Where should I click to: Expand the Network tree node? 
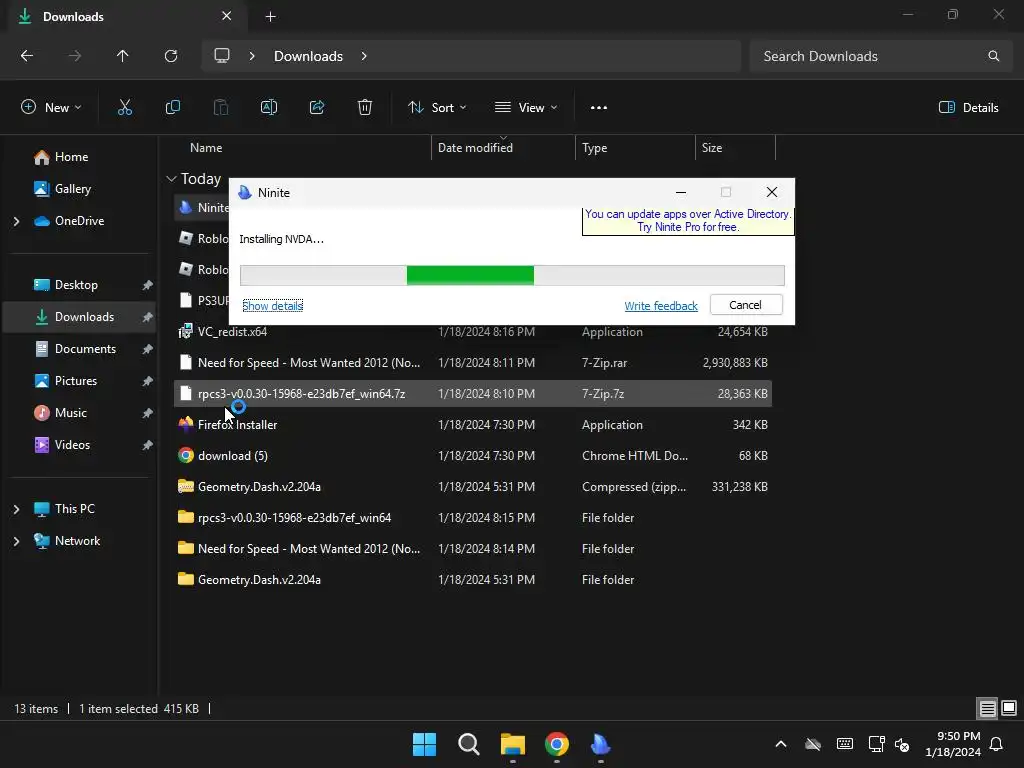(x=16, y=541)
